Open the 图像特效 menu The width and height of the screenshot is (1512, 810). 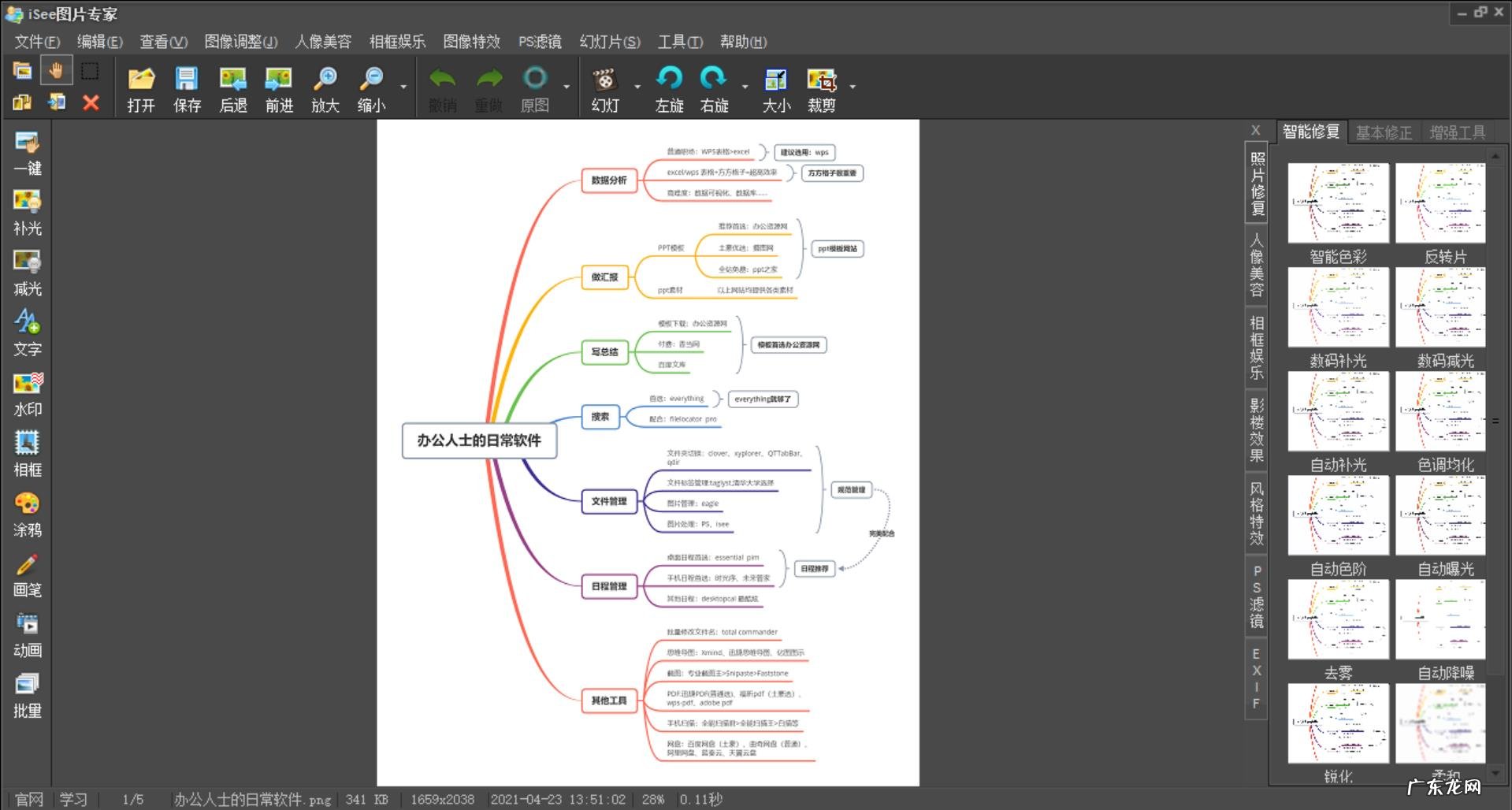[x=471, y=42]
